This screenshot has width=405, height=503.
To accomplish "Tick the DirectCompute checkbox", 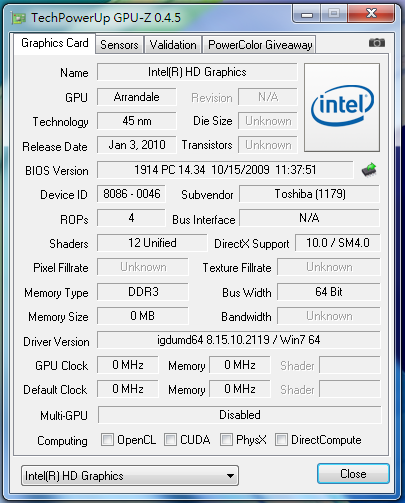I will 281,440.
